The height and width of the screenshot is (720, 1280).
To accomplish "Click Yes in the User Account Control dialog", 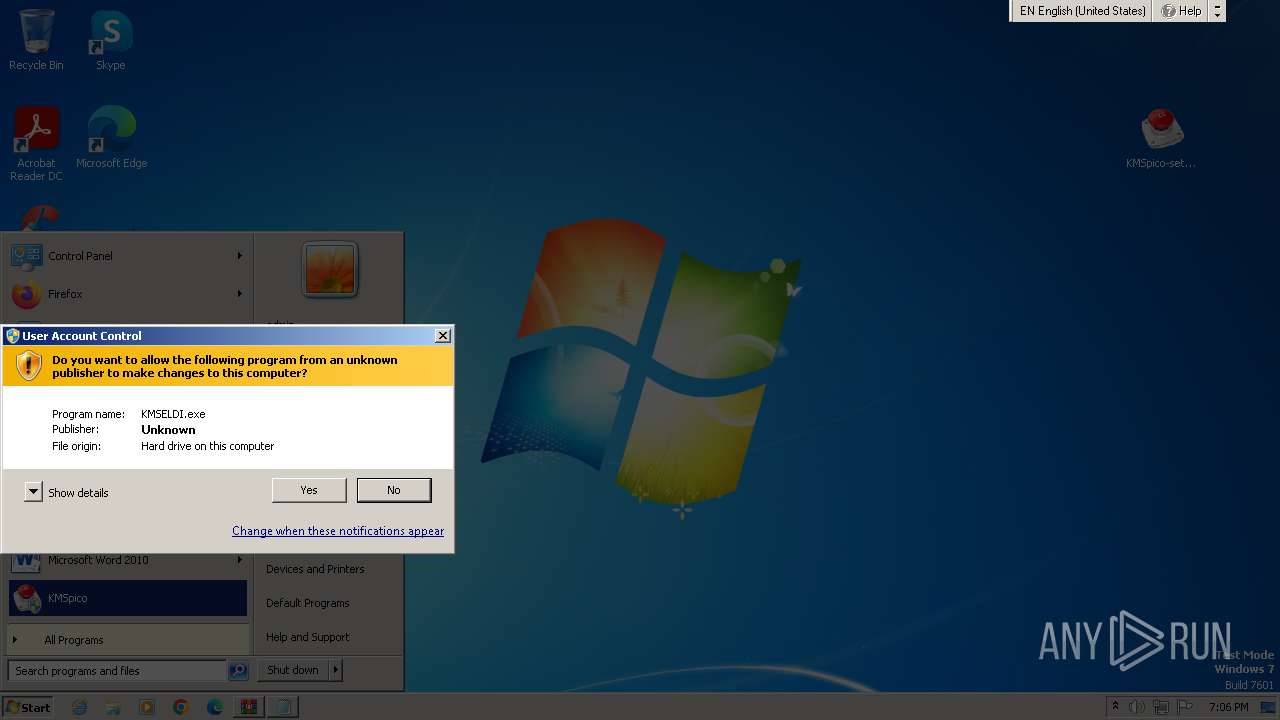I will click(x=309, y=490).
